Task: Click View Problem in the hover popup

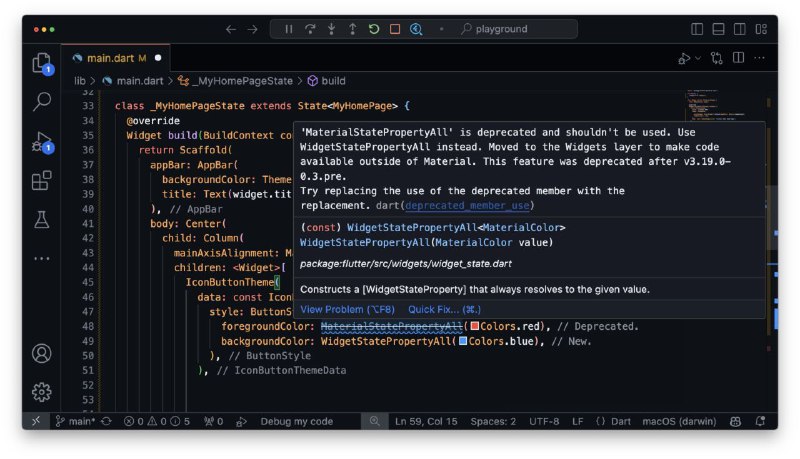Action: point(347,310)
